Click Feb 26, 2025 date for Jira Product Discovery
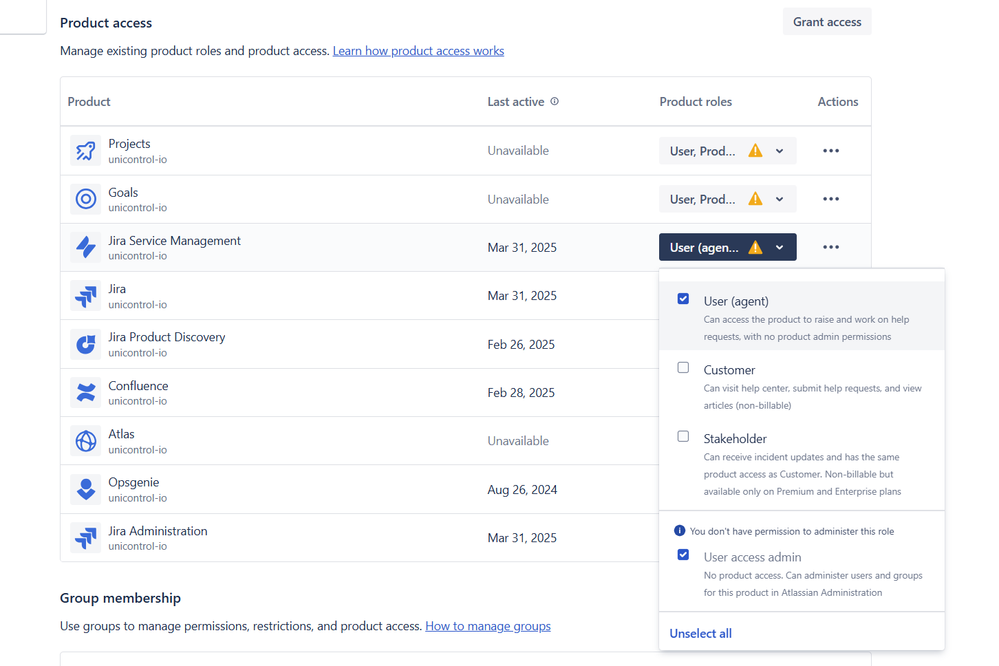The height and width of the screenshot is (666, 999). pyautogui.click(x=521, y=345)
